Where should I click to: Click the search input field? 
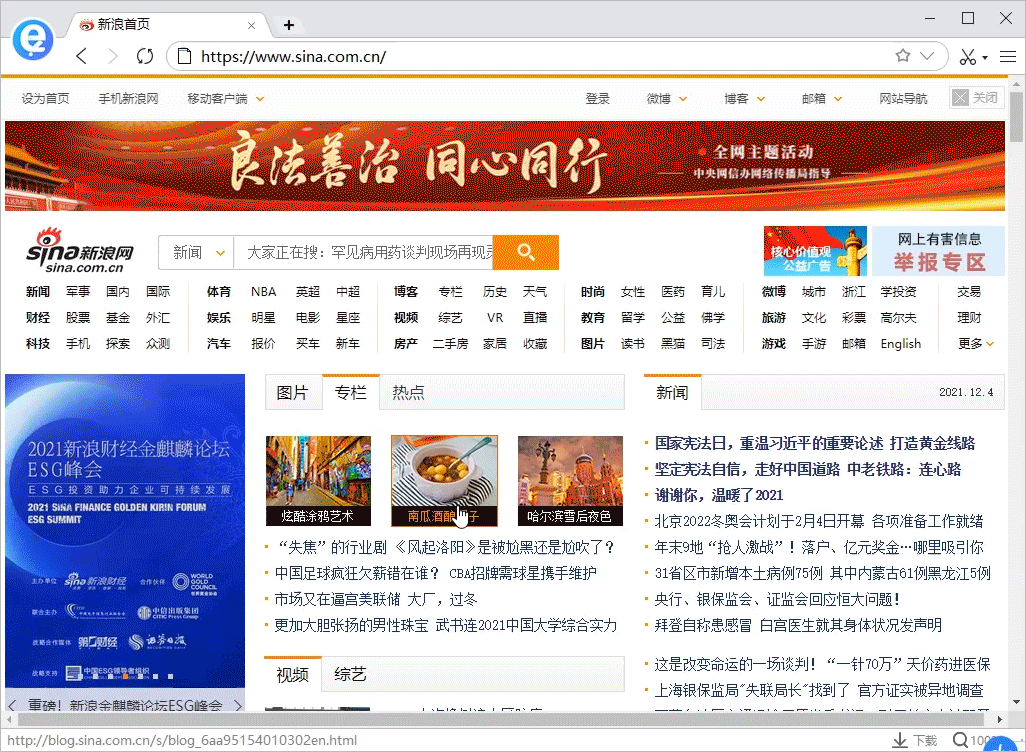pos(364,253)
